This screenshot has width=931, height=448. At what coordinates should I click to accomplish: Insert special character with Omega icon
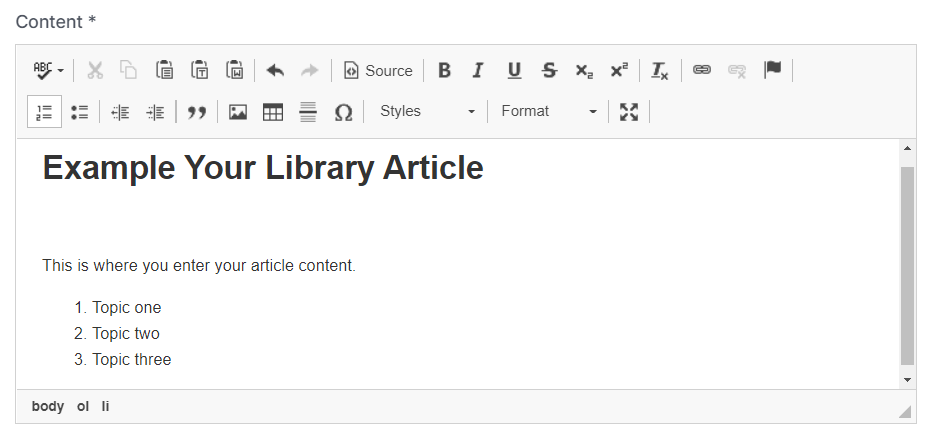click(x=343, y=112)
